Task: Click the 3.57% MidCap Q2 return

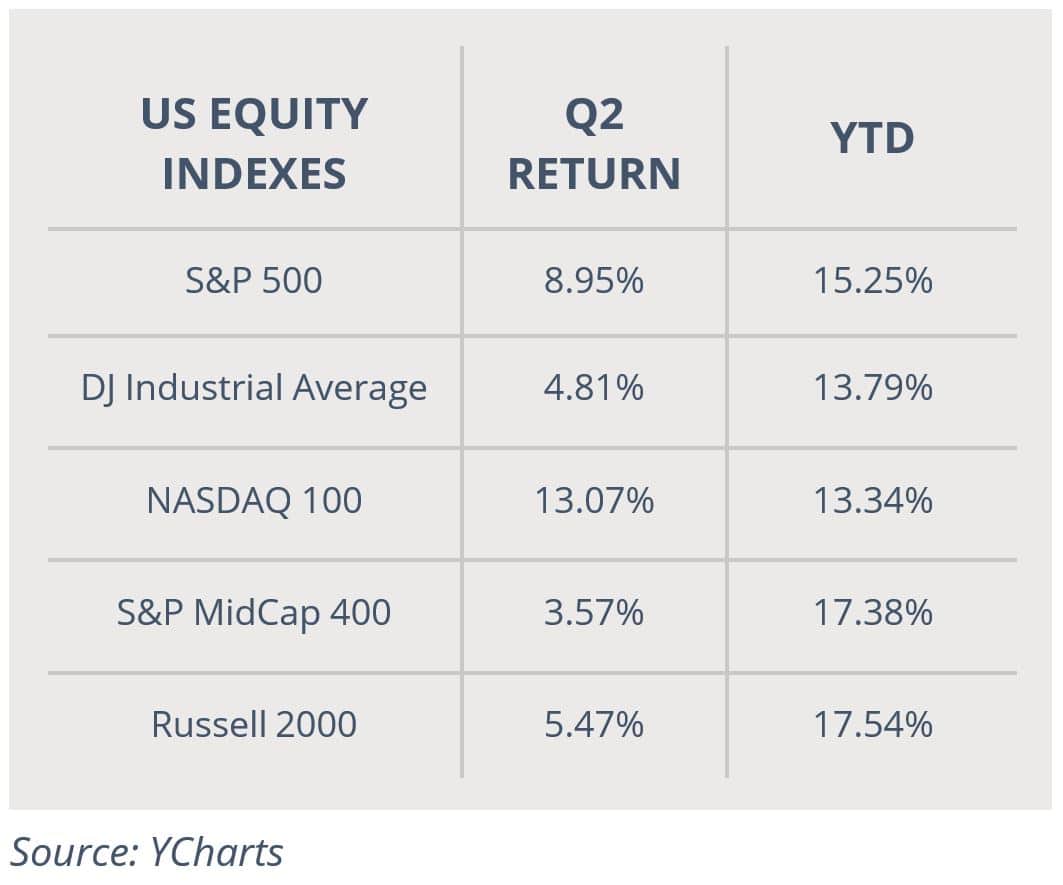Action: 594,612
